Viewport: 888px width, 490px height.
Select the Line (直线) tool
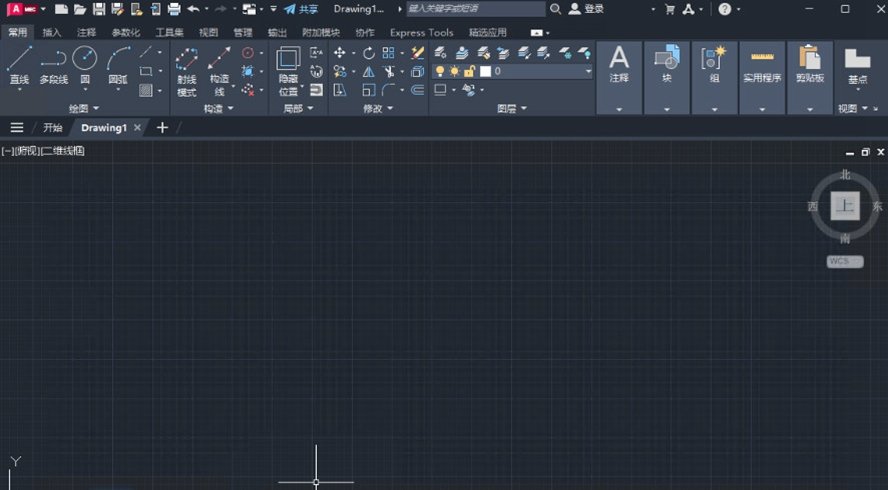coord(19,65)
